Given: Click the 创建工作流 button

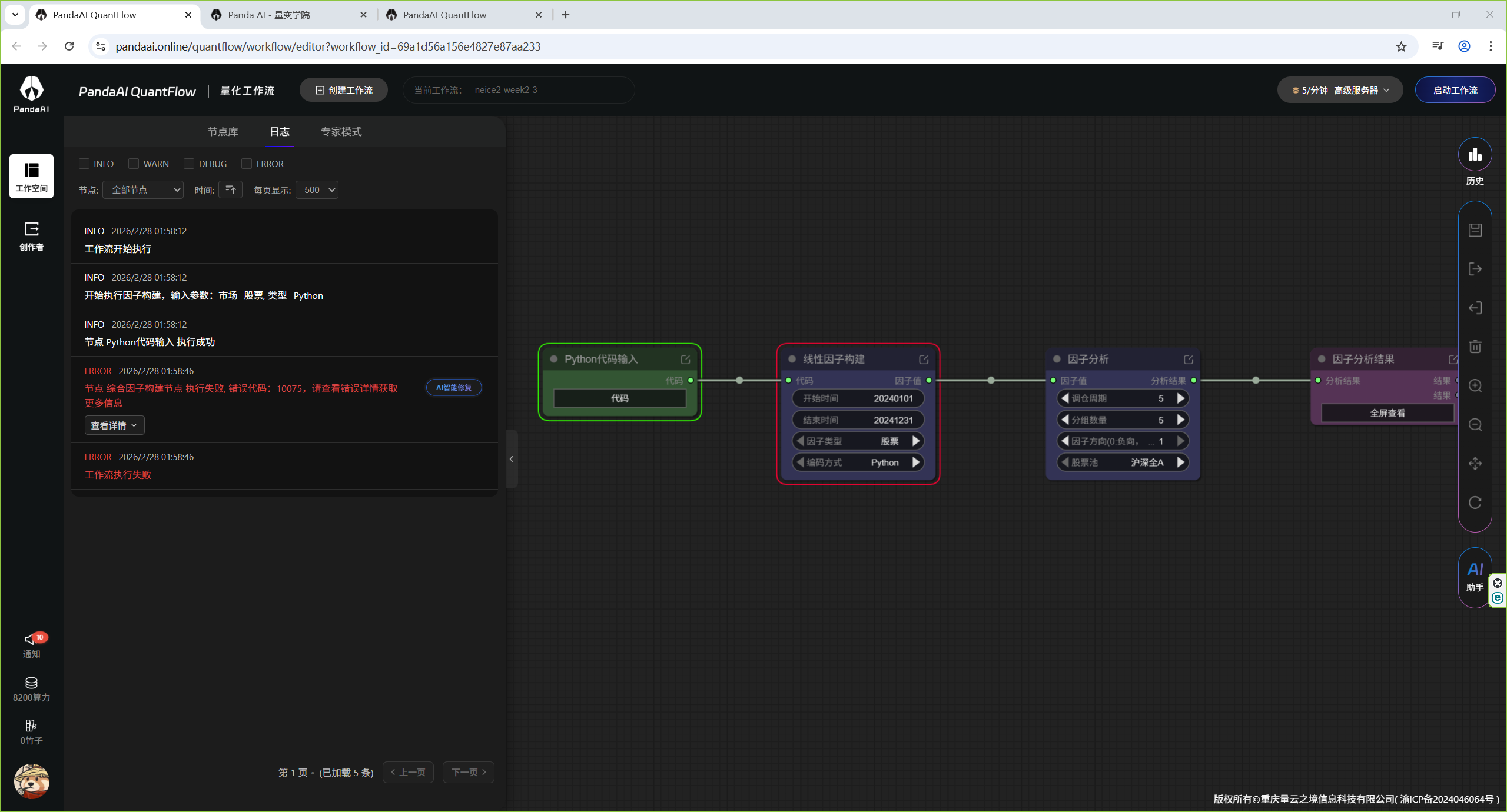Looking at the screenshot, I should pos(344,90).
